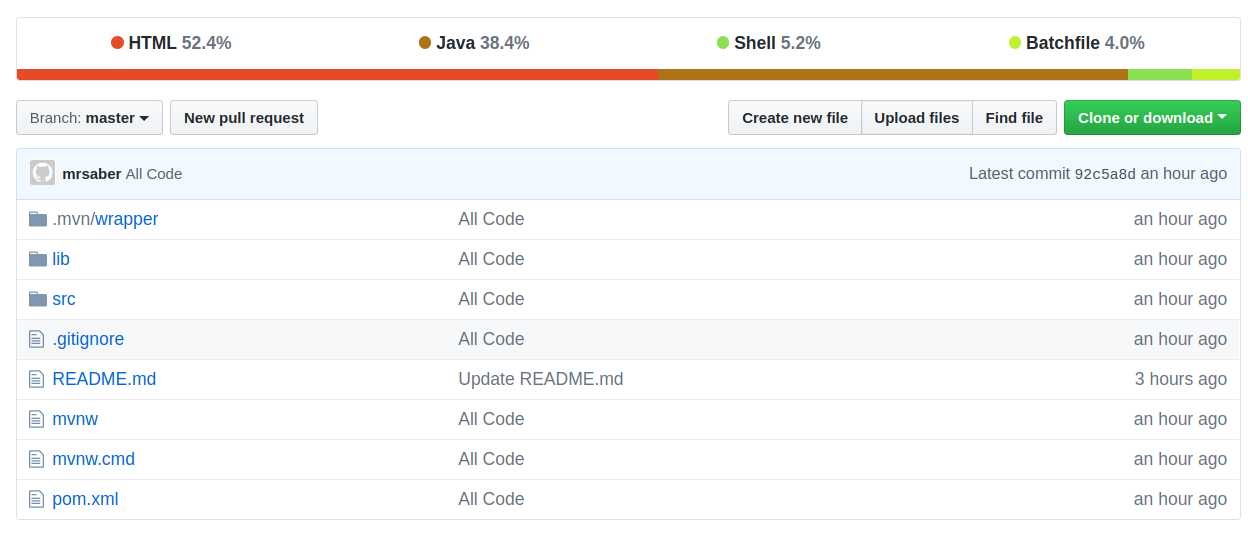The image size is (1248, 533).
Task: Click All Code message on pom.xml row
Action: pos(491,499)
